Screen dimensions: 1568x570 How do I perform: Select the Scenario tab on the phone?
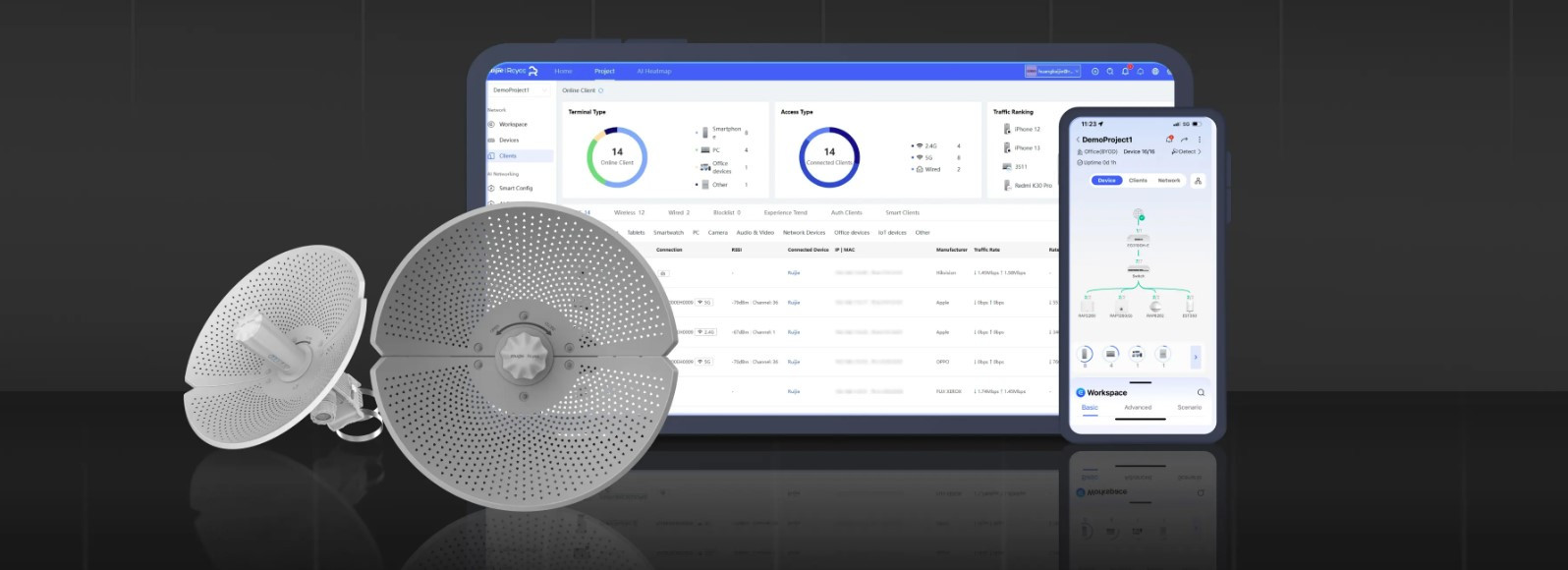1190,407
